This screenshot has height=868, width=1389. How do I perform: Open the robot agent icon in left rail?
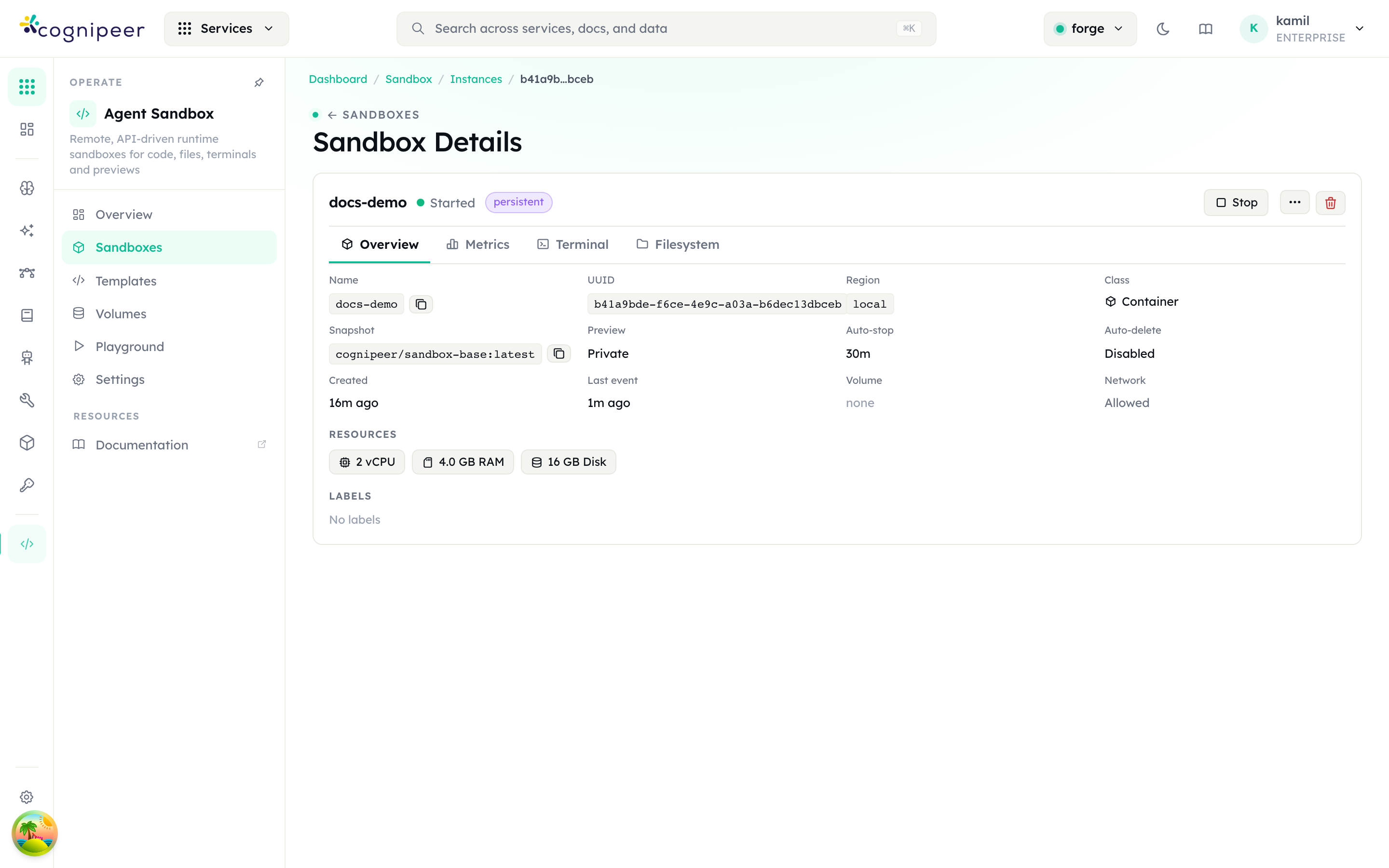pos(27,358)
